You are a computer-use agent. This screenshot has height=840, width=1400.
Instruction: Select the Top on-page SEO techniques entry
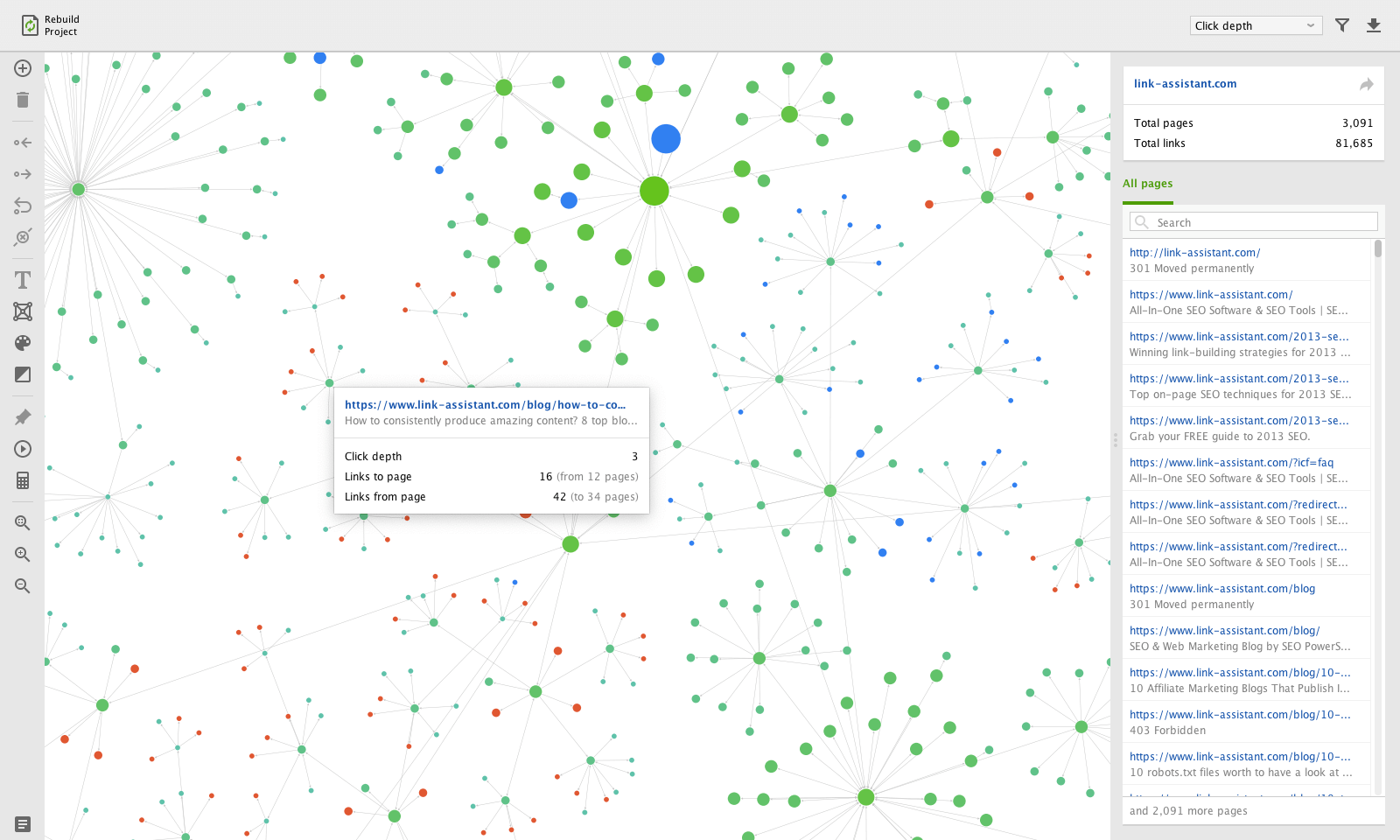(1247, 386)
